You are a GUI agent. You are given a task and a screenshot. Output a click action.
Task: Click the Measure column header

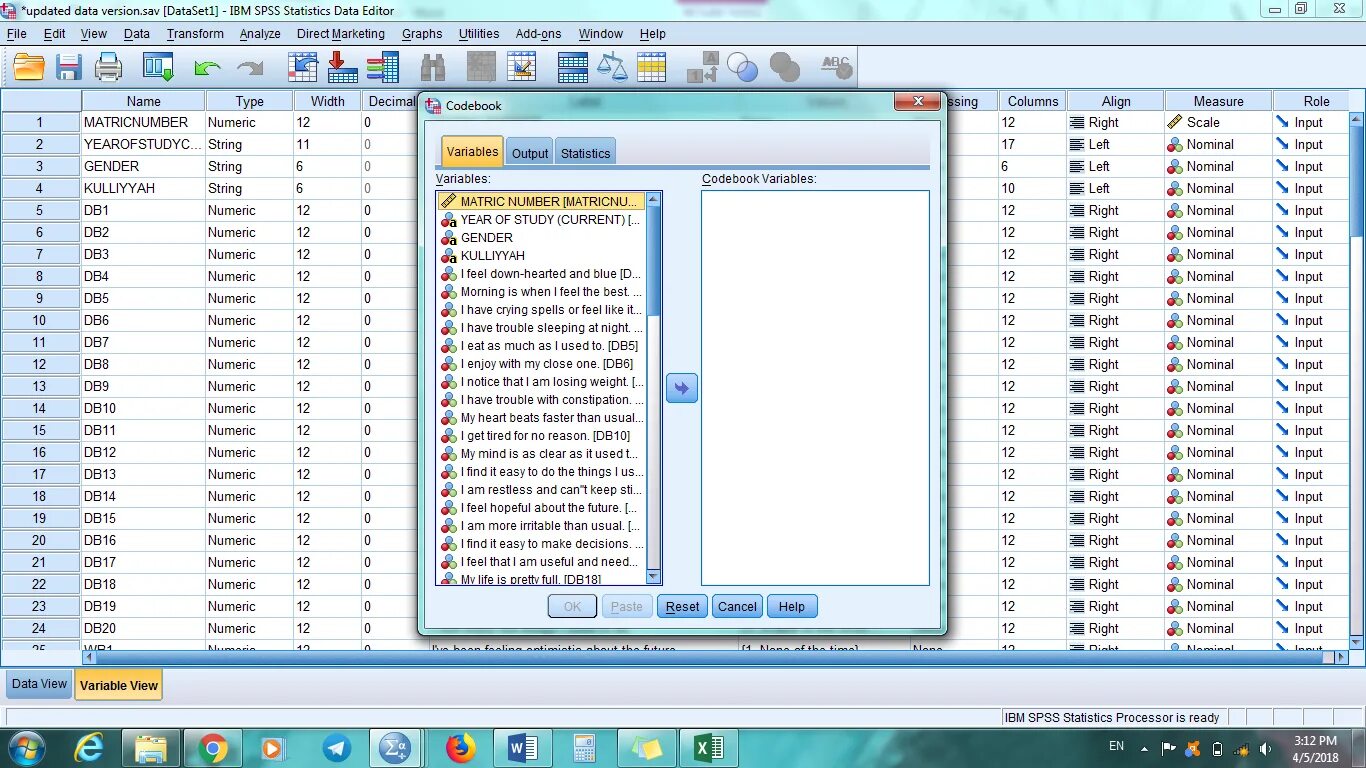(x=1218, y=101)
